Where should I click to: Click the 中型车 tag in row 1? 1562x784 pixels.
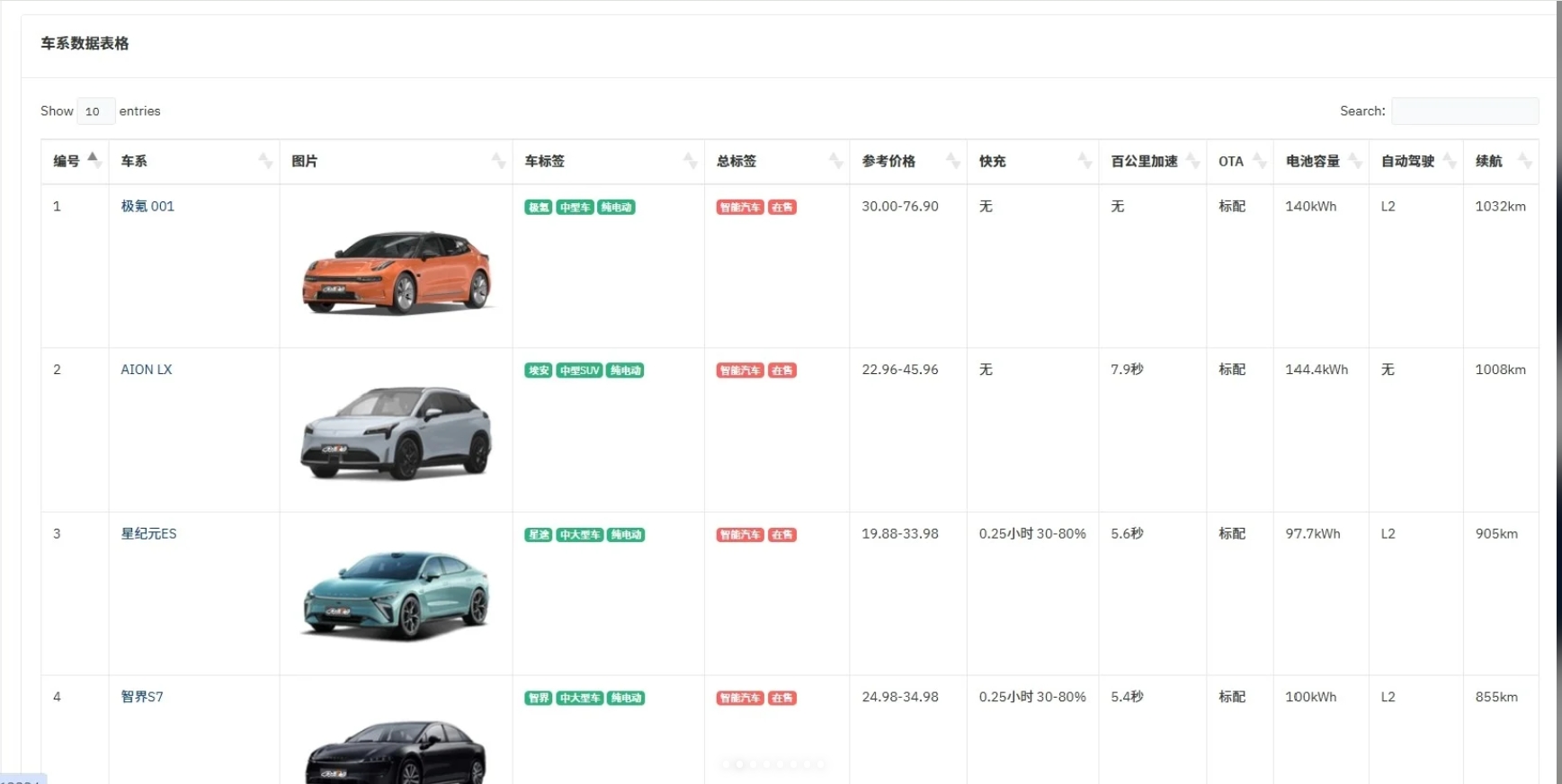[x=575, y=208]
